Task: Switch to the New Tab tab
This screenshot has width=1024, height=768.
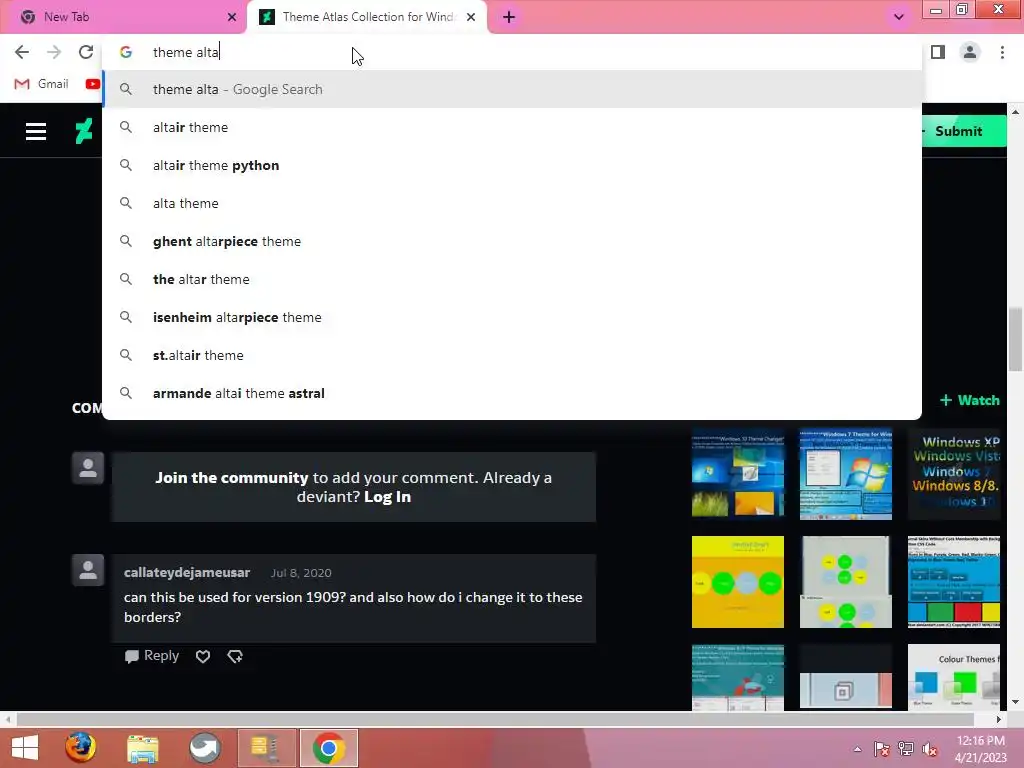Action: [x=124, y=17]
